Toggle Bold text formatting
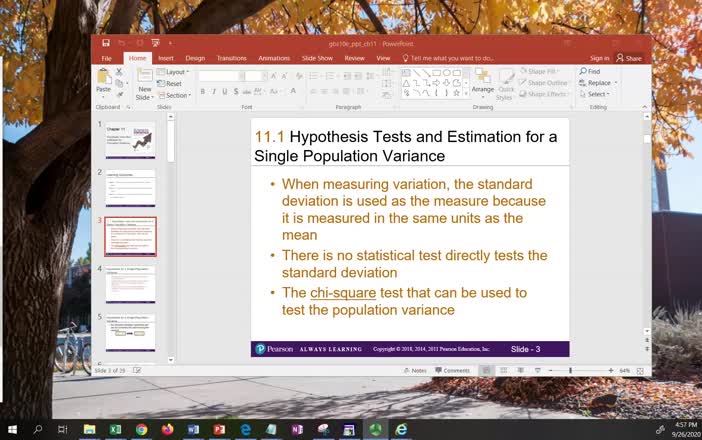This screenshot has width=702, height=440. pos(201,92)
